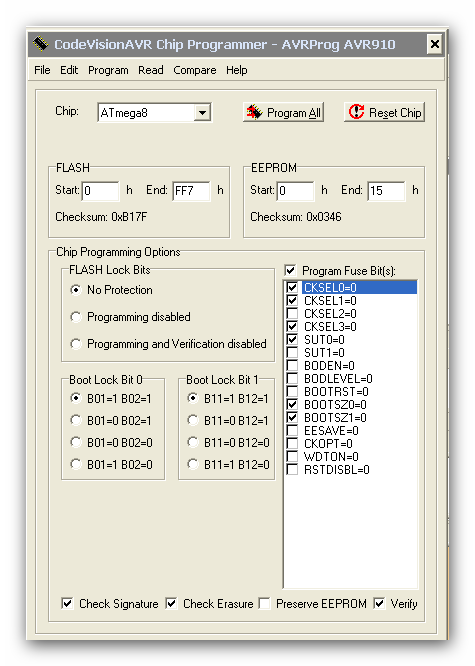The image size is (475, 666).
Task: Toggle the Check Signature checkbox
Action: tap(67, 603)
